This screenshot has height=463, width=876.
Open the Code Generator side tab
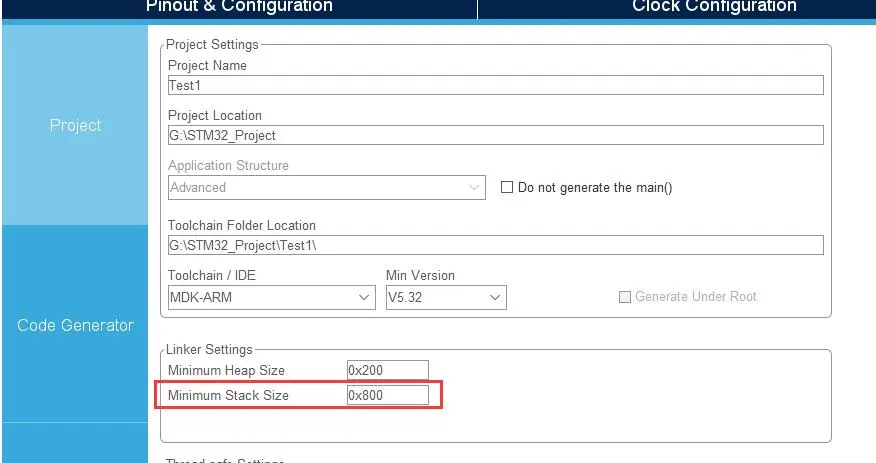(76, 325)
